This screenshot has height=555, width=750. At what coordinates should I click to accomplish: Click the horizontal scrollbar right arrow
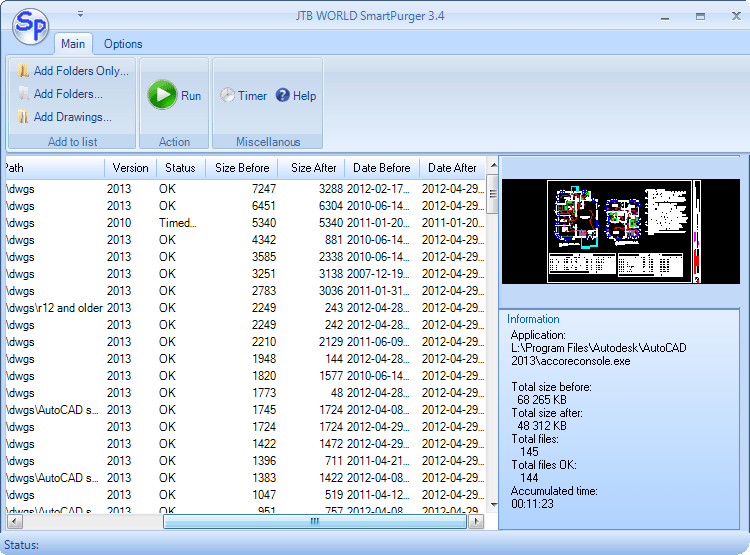tap(476, 521)
